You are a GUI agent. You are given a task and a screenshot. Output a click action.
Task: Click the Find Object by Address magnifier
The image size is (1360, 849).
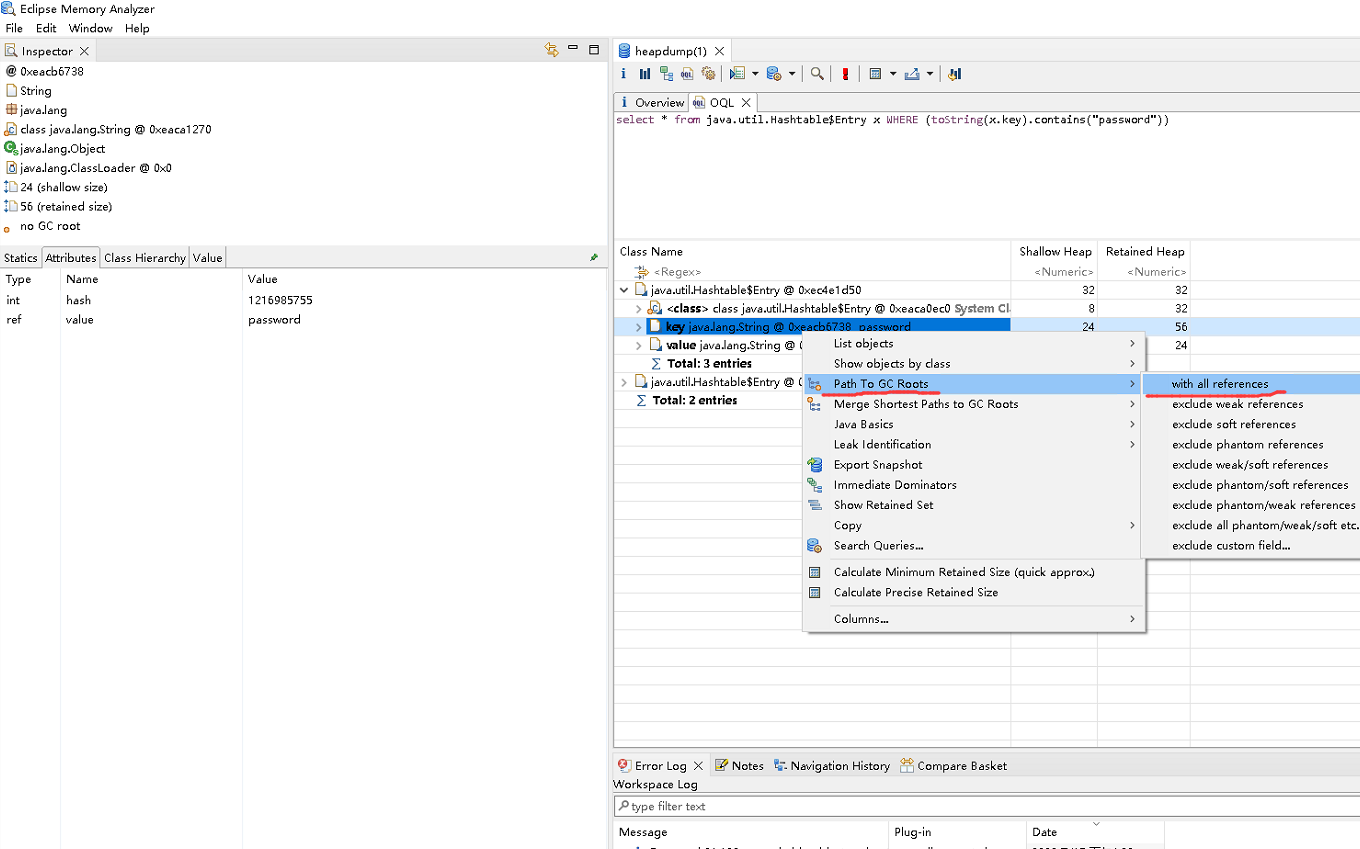(817, 73)
